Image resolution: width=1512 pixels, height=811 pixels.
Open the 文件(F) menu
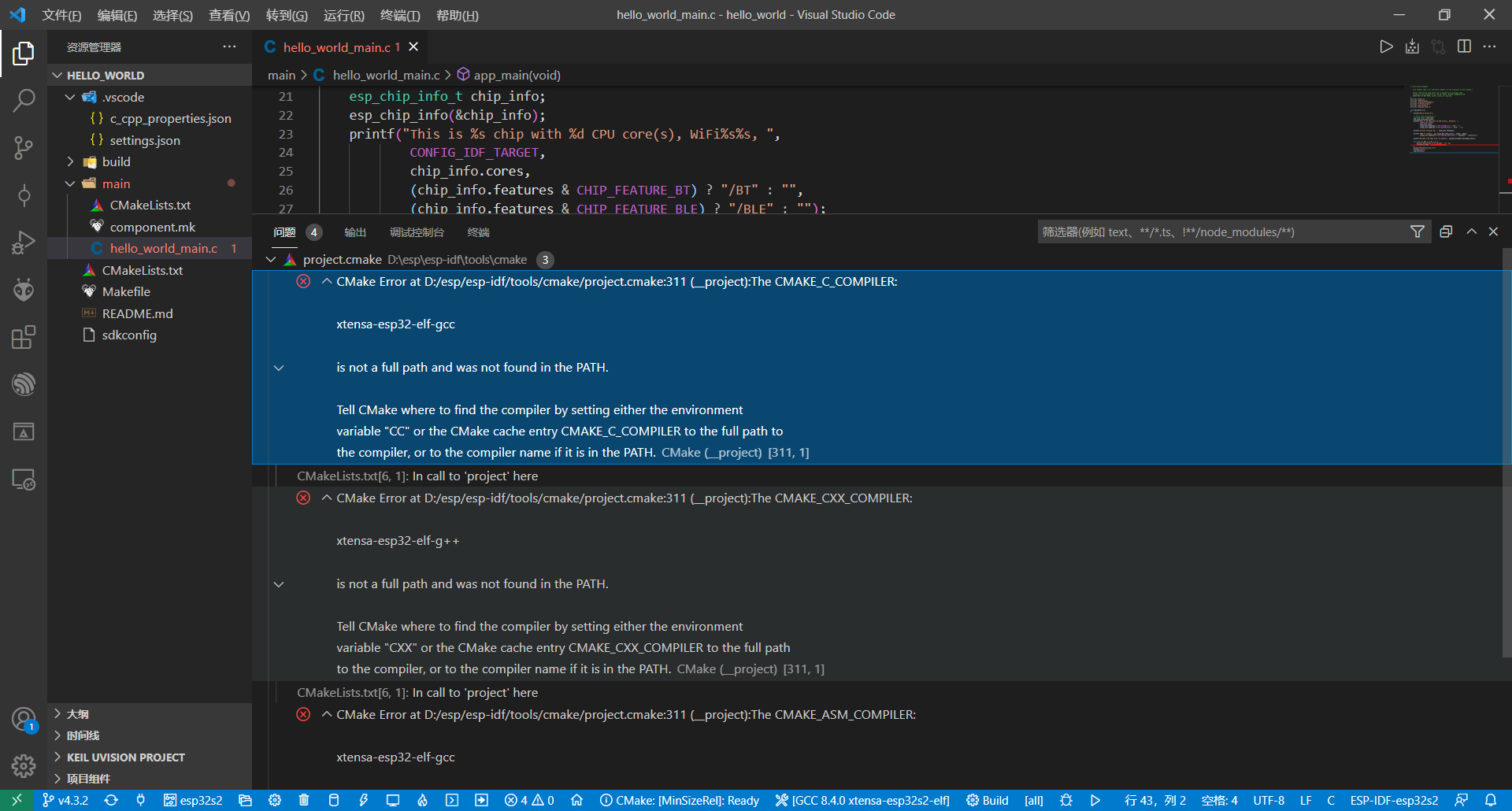click(62, 15)
